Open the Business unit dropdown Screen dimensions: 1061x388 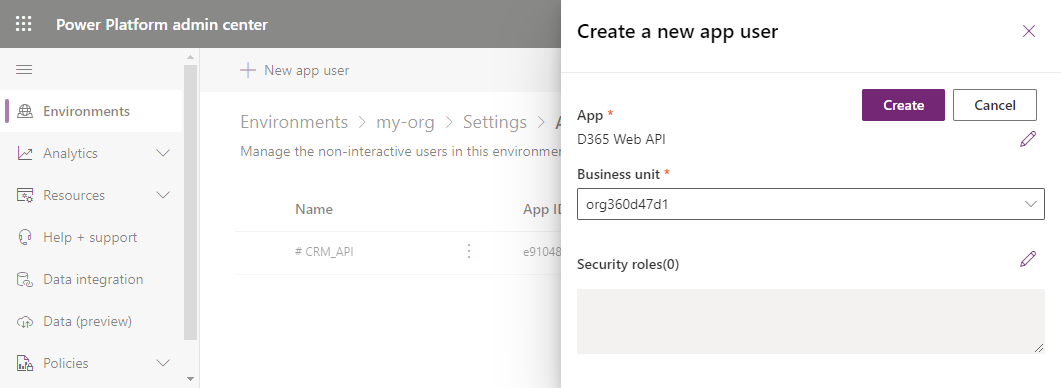[811, 204]
